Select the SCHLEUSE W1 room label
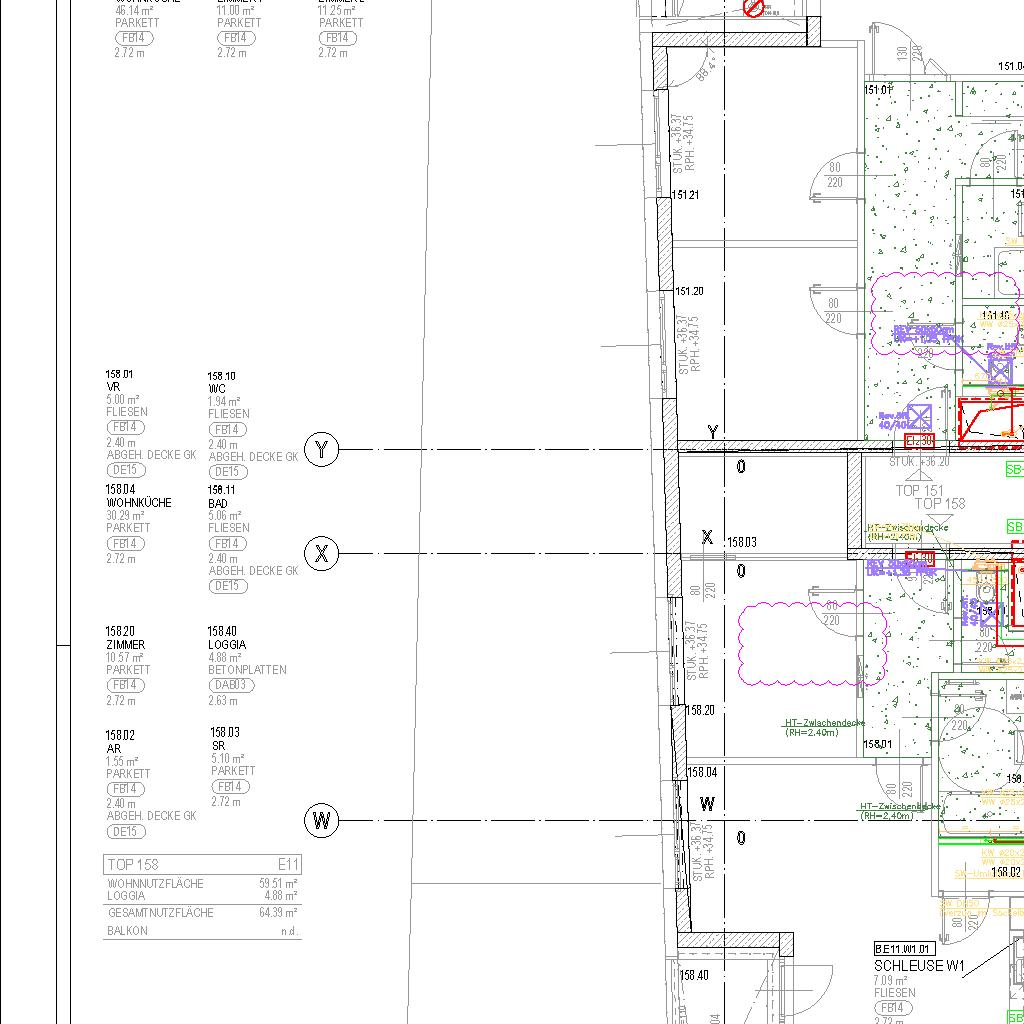 click(x=919, y=966)
